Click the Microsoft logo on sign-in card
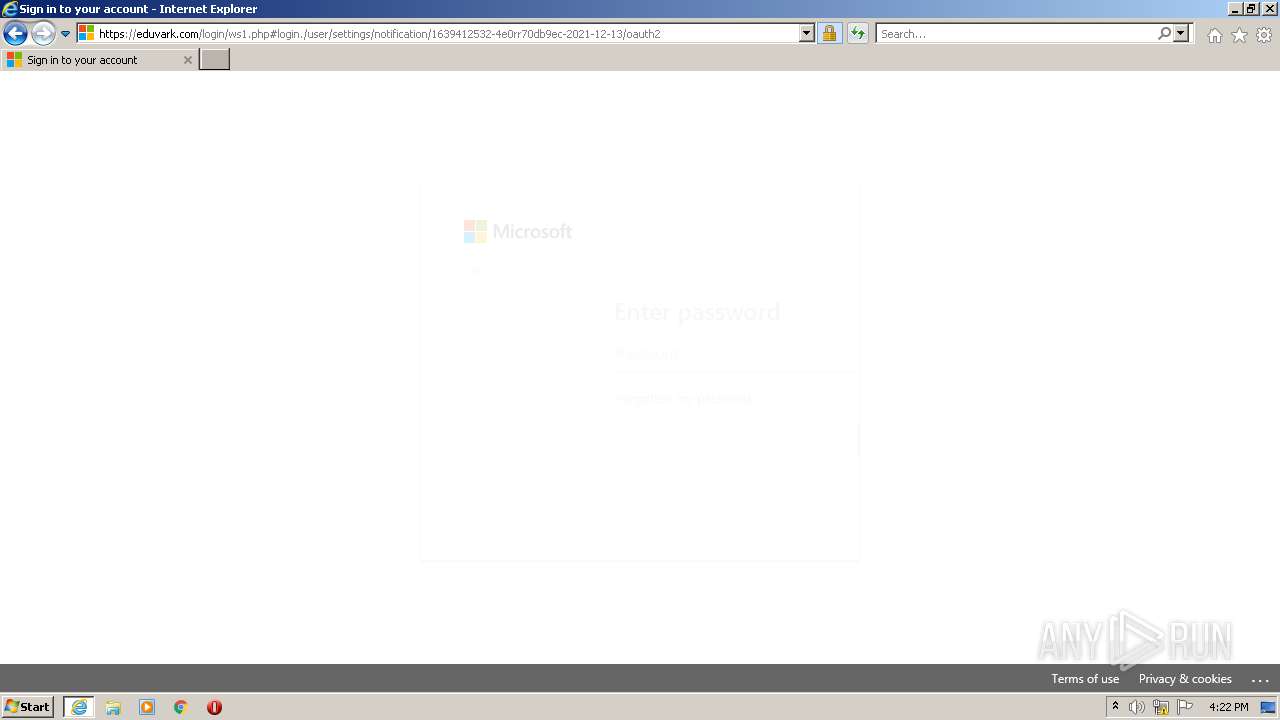Viewport: 1280px width, 720px height. tap(518, 232)
